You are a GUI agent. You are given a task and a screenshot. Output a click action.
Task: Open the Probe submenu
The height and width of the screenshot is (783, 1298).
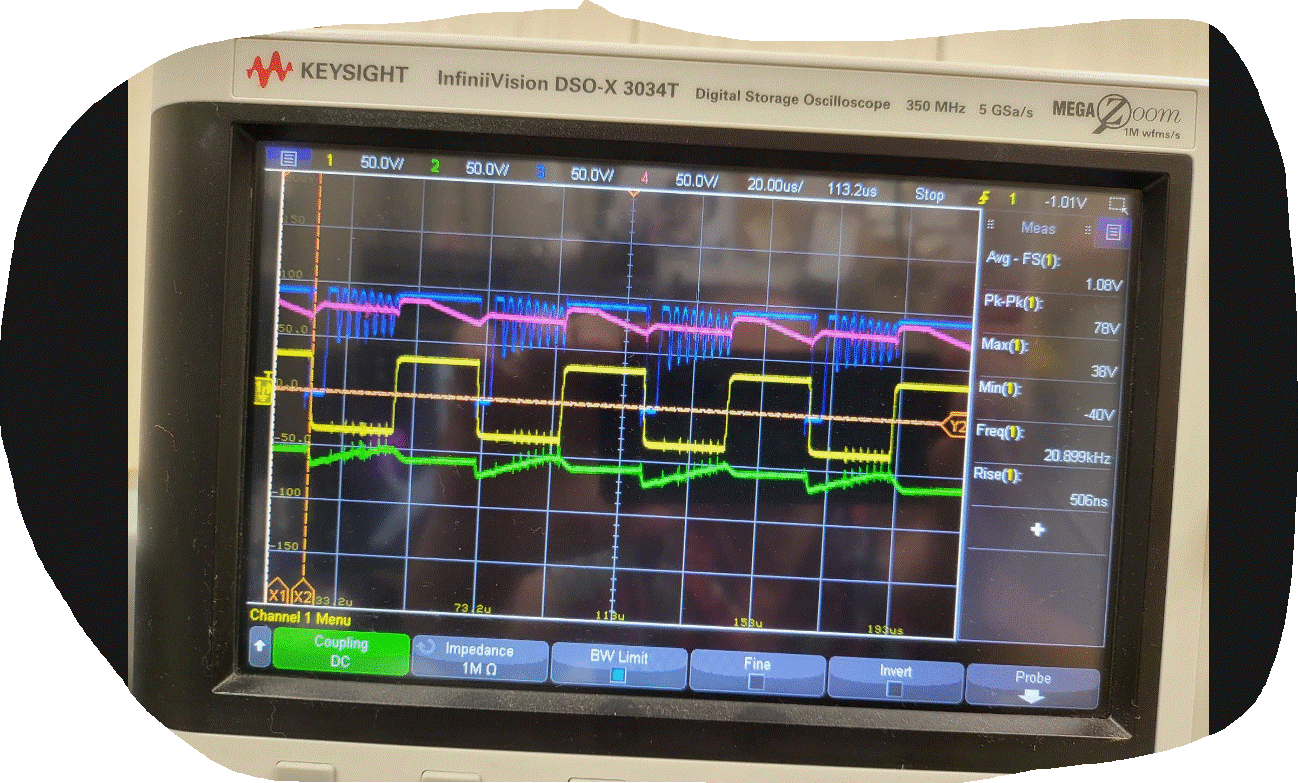point(1032,687)
